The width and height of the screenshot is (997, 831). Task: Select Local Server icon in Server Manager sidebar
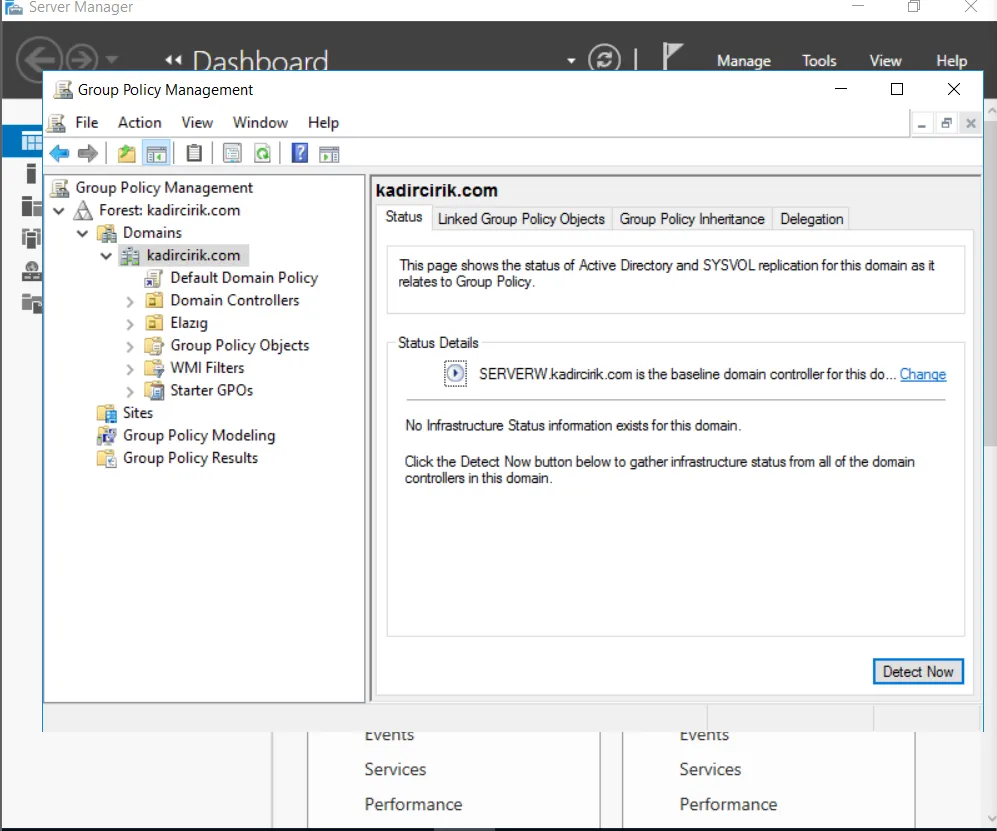(x=31, y=173)
